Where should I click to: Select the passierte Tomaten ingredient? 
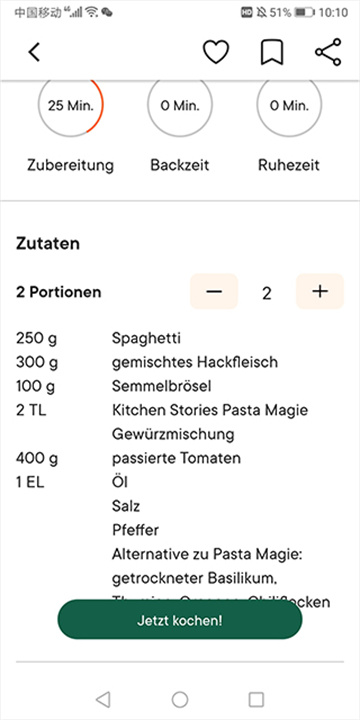pyautogui.click(x=176, y=458)
